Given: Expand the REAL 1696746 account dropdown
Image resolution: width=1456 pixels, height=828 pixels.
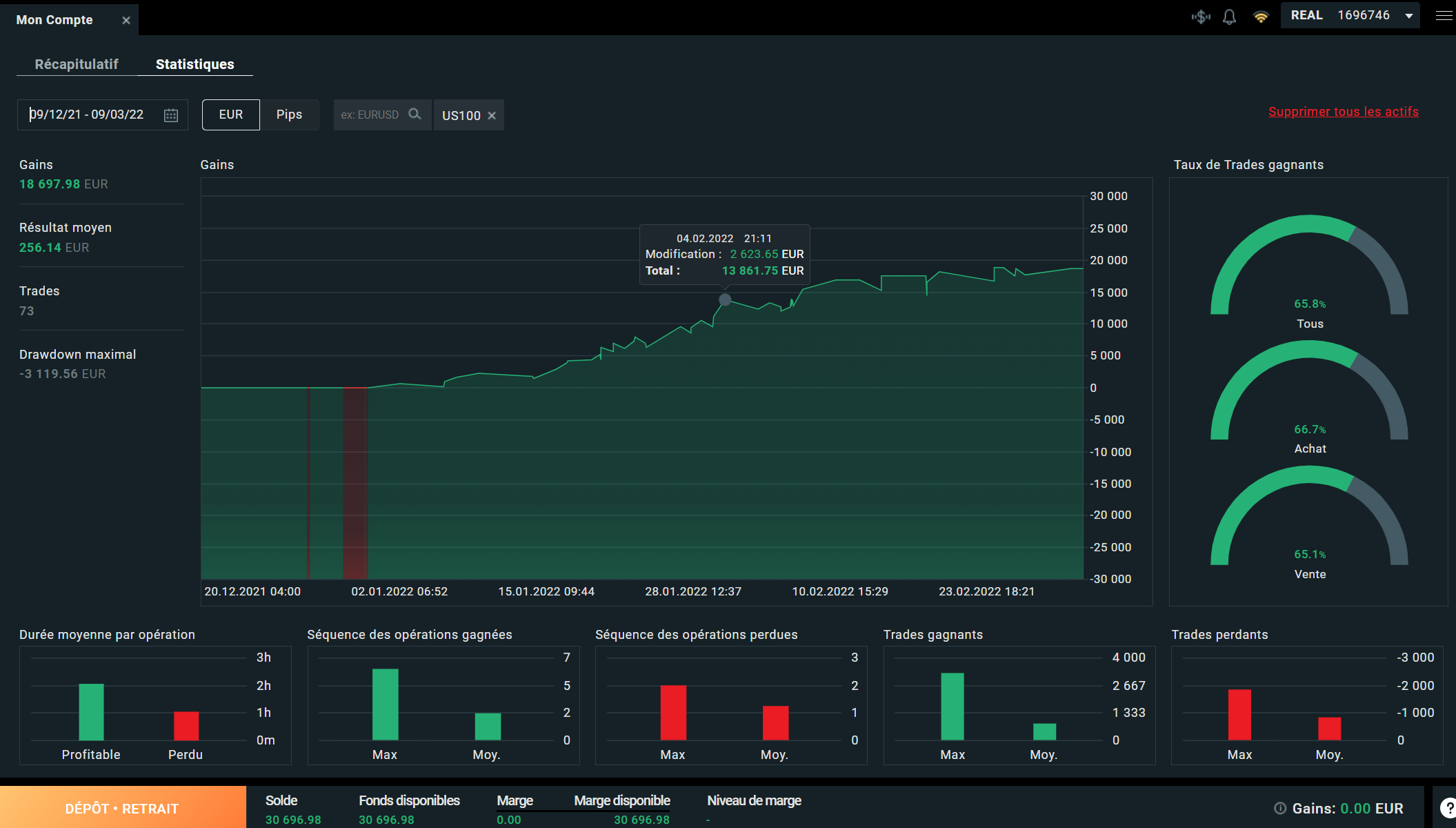Looking at the screenshot, I should point(1409,16).
